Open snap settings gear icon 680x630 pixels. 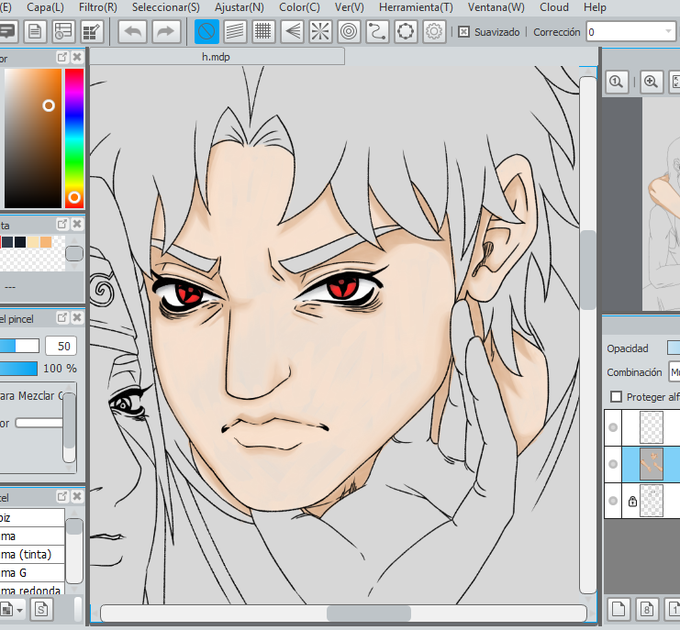tap(434, 31)
